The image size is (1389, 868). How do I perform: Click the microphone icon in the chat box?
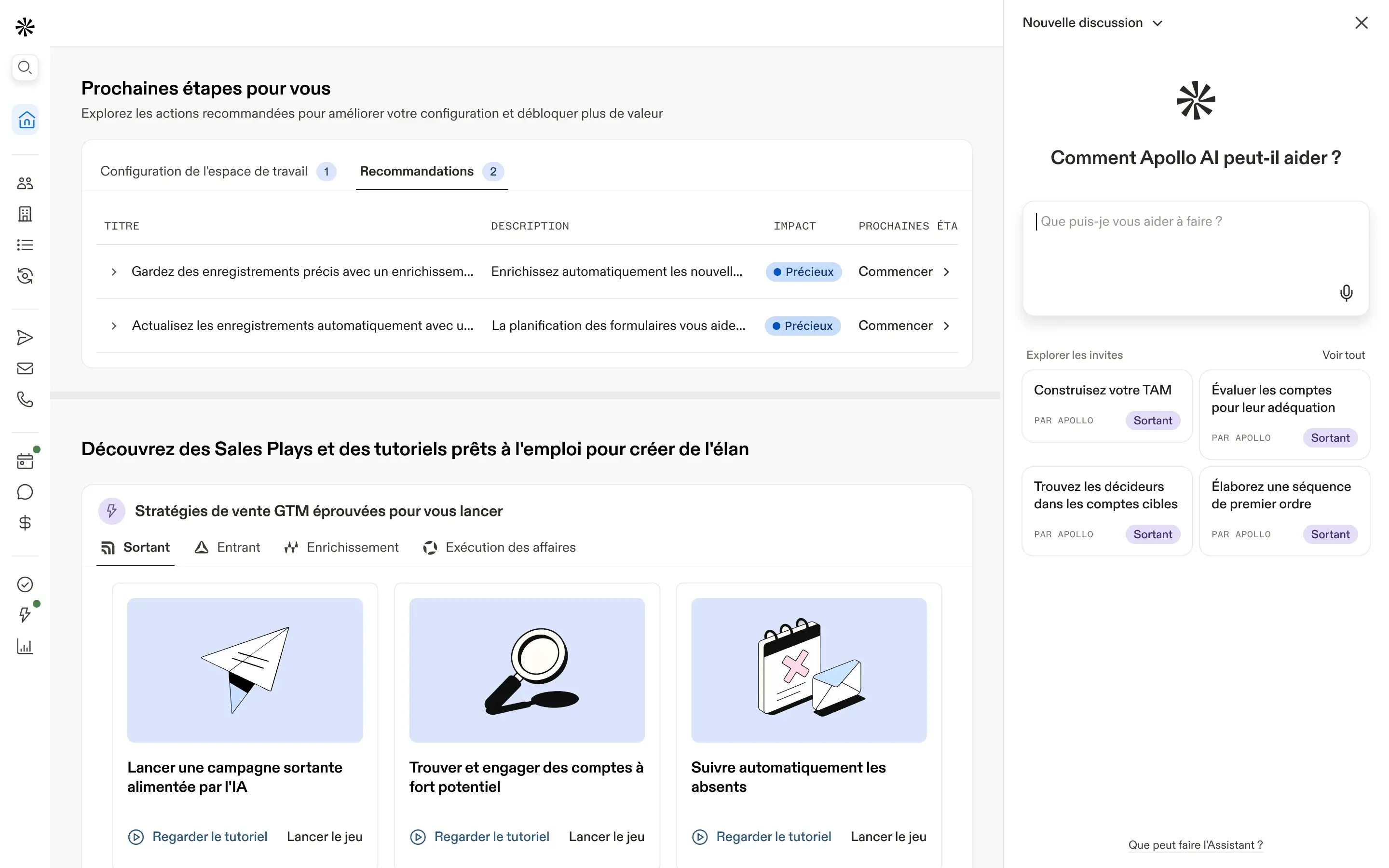(x=1346, y=293)
